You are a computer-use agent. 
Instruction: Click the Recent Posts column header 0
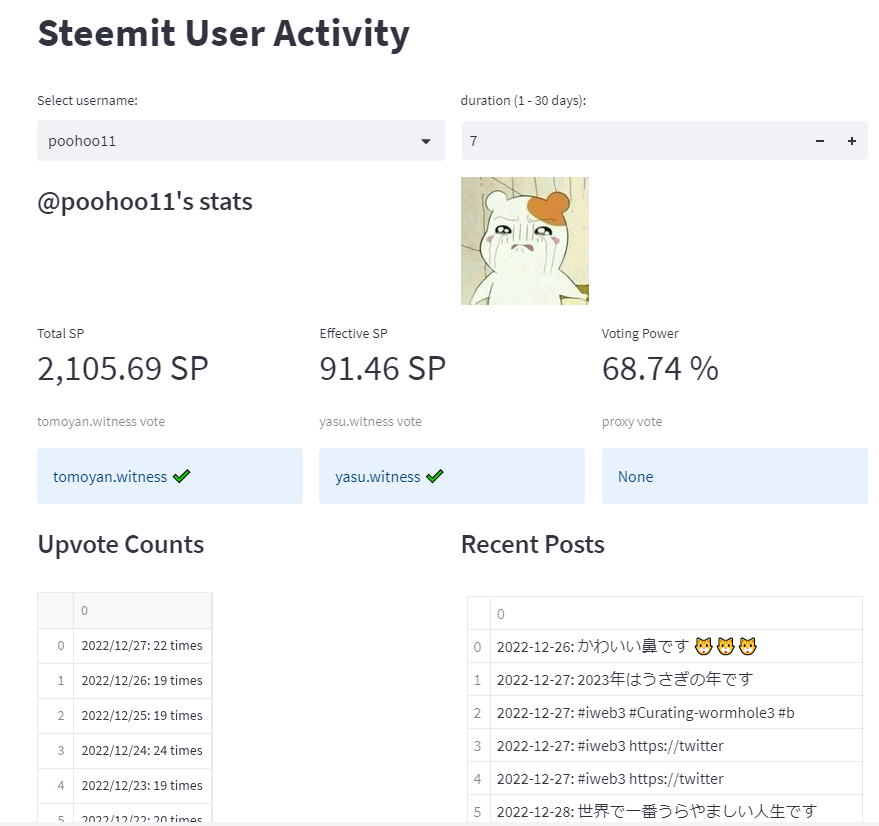[676, 614]
